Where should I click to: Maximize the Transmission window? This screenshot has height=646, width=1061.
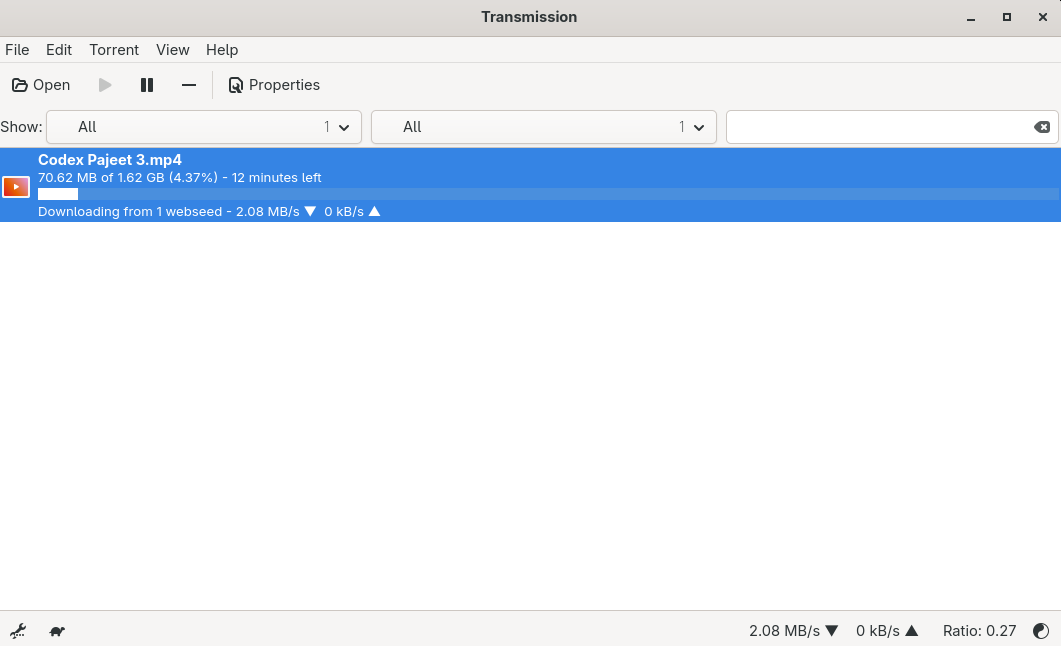[1007, 18]
